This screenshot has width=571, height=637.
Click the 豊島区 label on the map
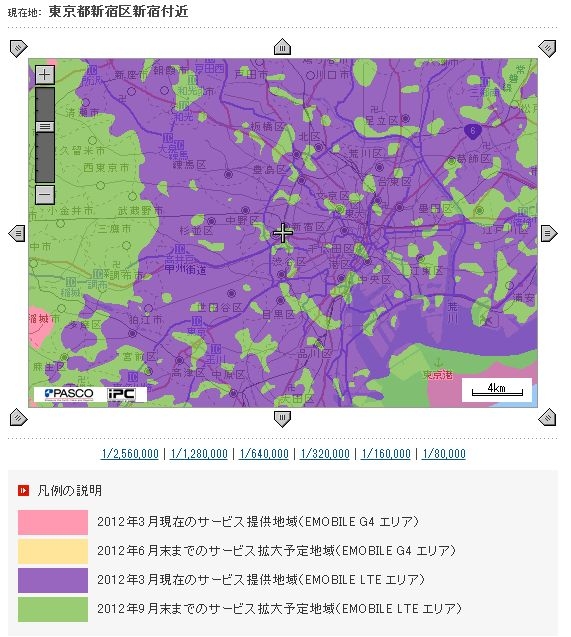[x=270, y=169]
